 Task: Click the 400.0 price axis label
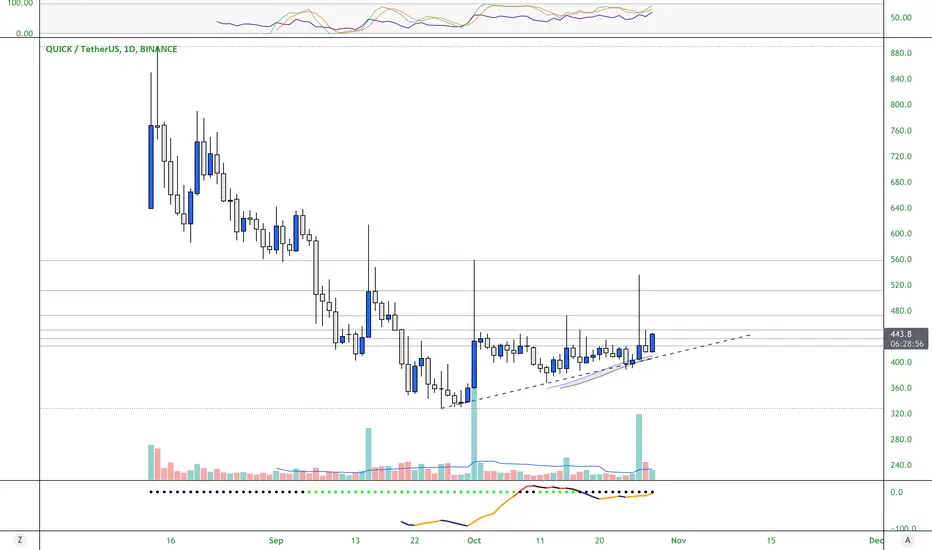click(901, 362)
